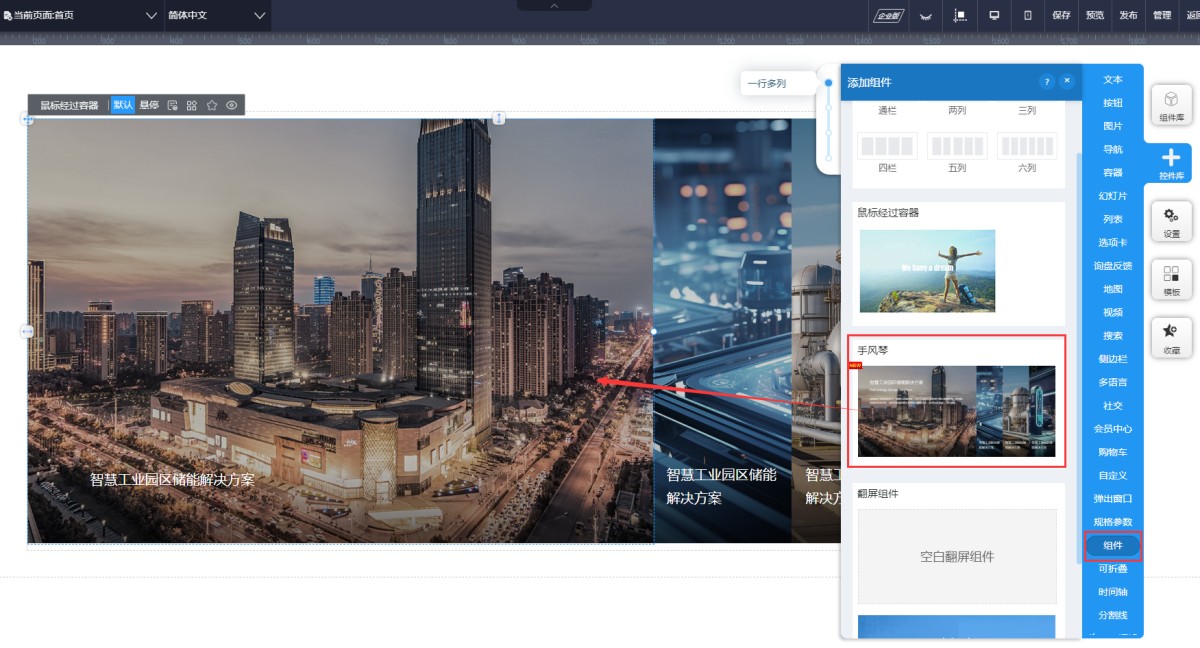Click the ruler guides icon in top bar
This screenshot has height=648, width=1200.
[x=960, y=15]
